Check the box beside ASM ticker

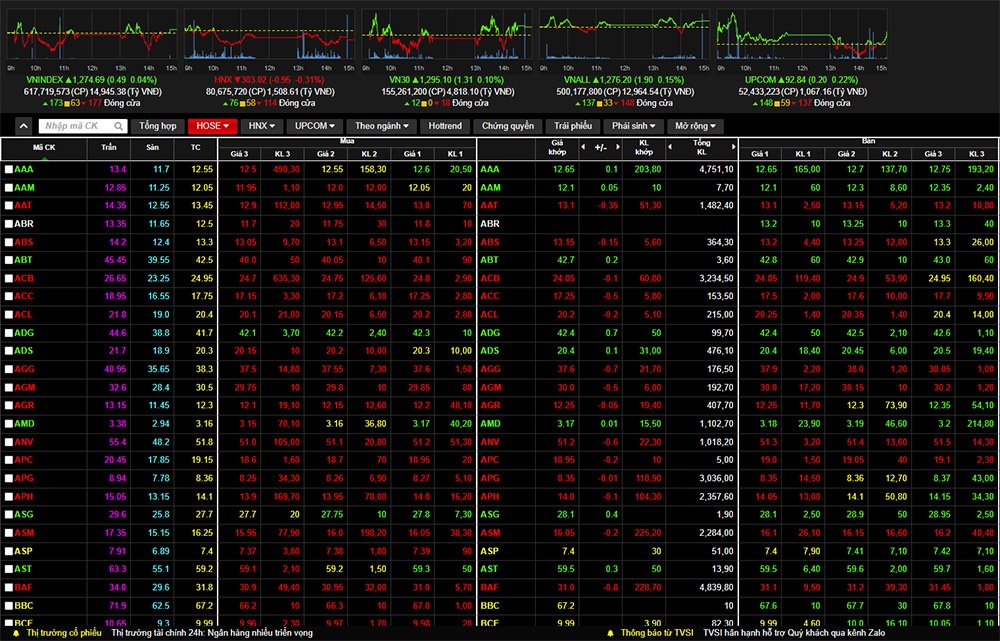coord(9,533)
